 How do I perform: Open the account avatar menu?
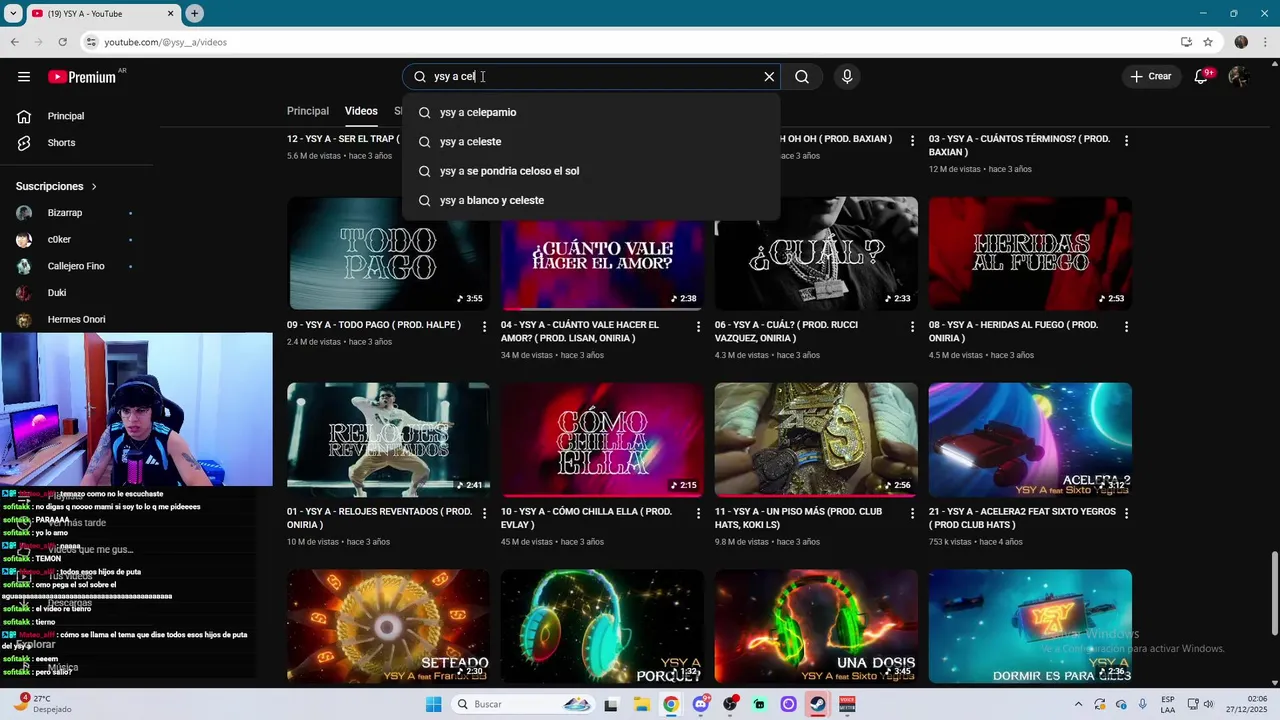tap(1239, 77)
